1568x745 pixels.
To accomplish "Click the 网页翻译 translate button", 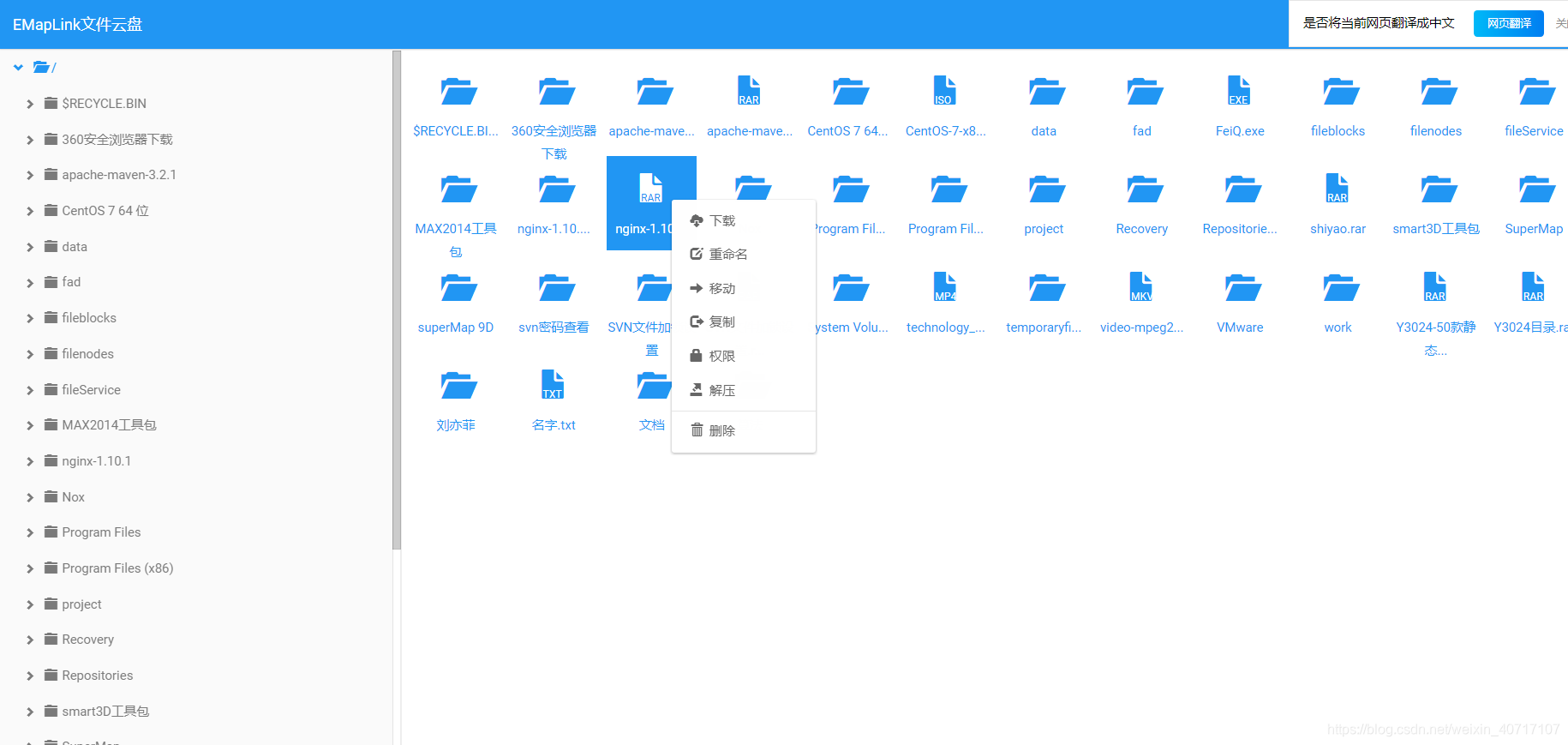I will click(x=1508, y=23).
